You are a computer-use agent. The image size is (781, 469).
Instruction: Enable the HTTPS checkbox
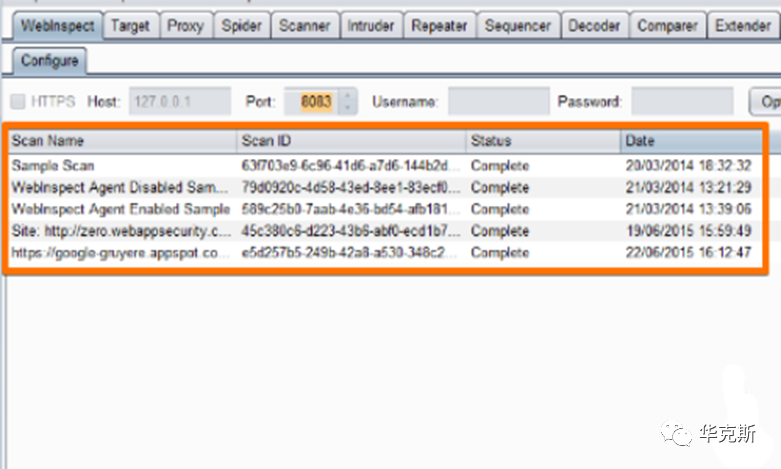18,101
